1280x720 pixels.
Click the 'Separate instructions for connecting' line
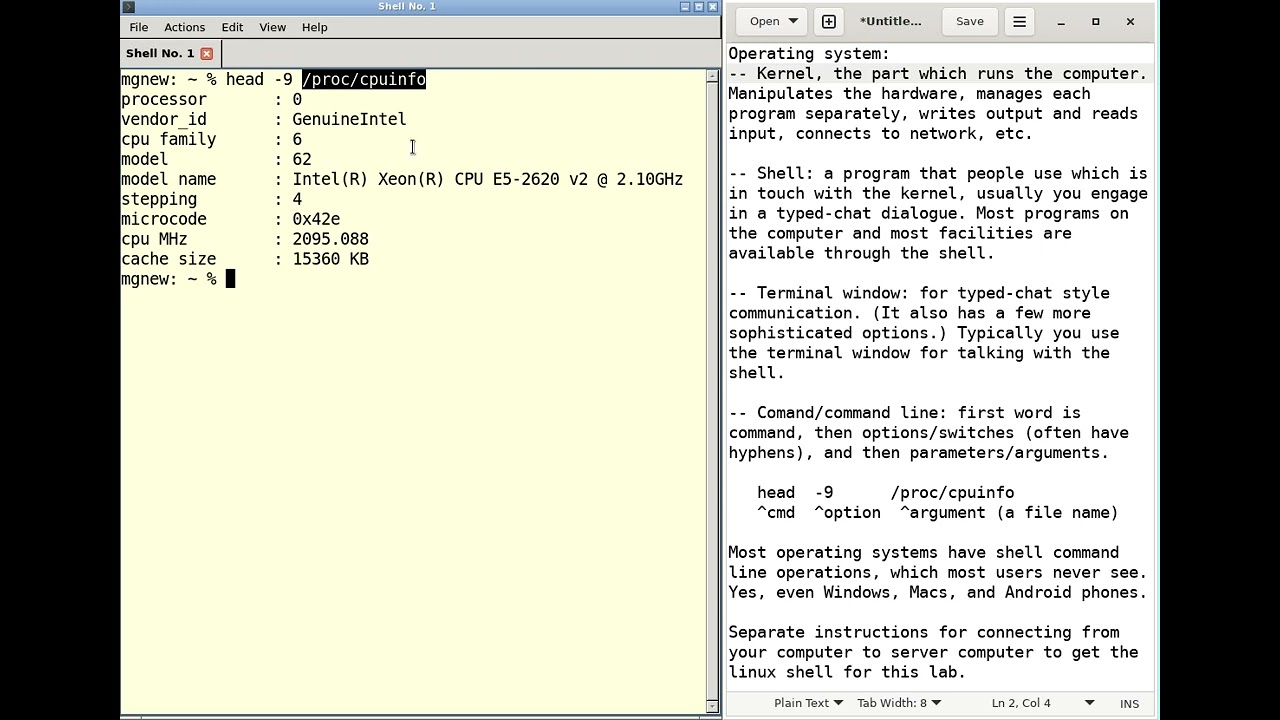(924, 633)
